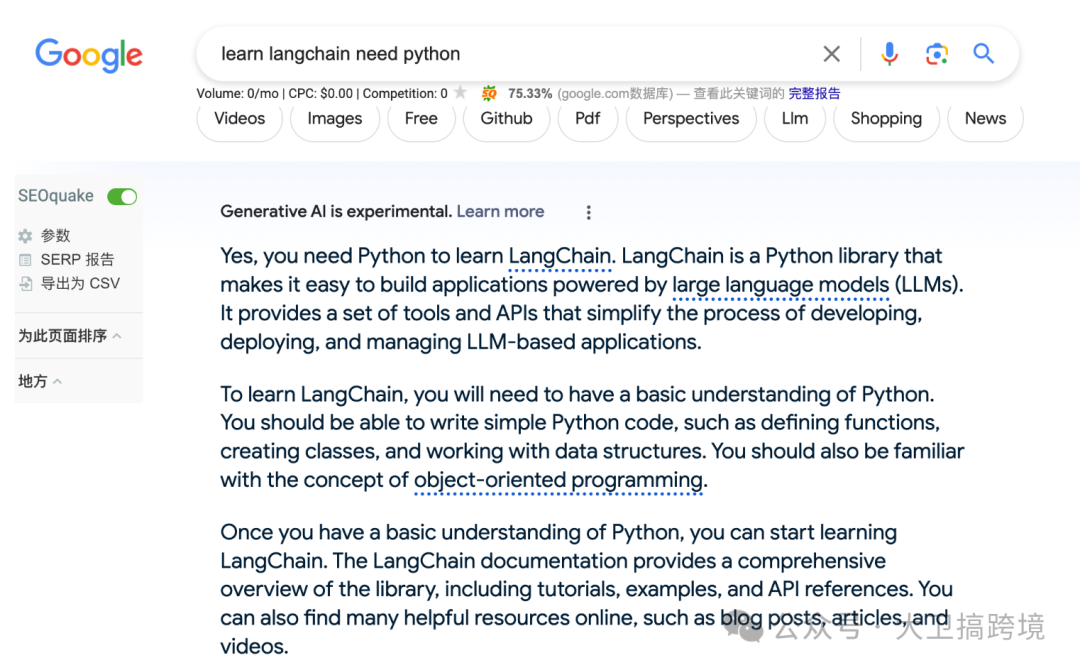The image size is (1080, 670).
Task: Submit search with the magnifying glass icon
Action: pos(984,54)
